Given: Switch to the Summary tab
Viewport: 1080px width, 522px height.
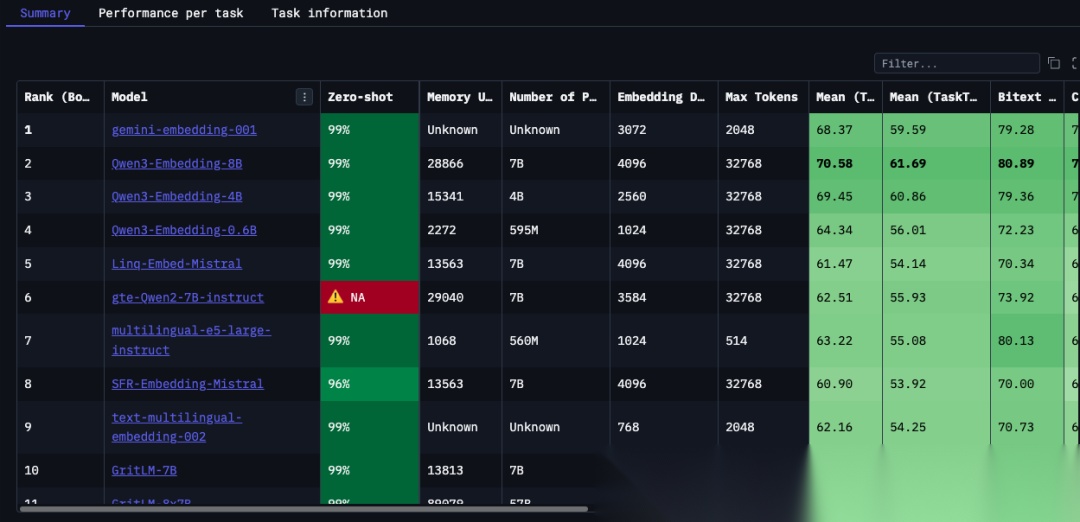Looking at the screenshot, I should pyautogui.click(x=45, y=13).
